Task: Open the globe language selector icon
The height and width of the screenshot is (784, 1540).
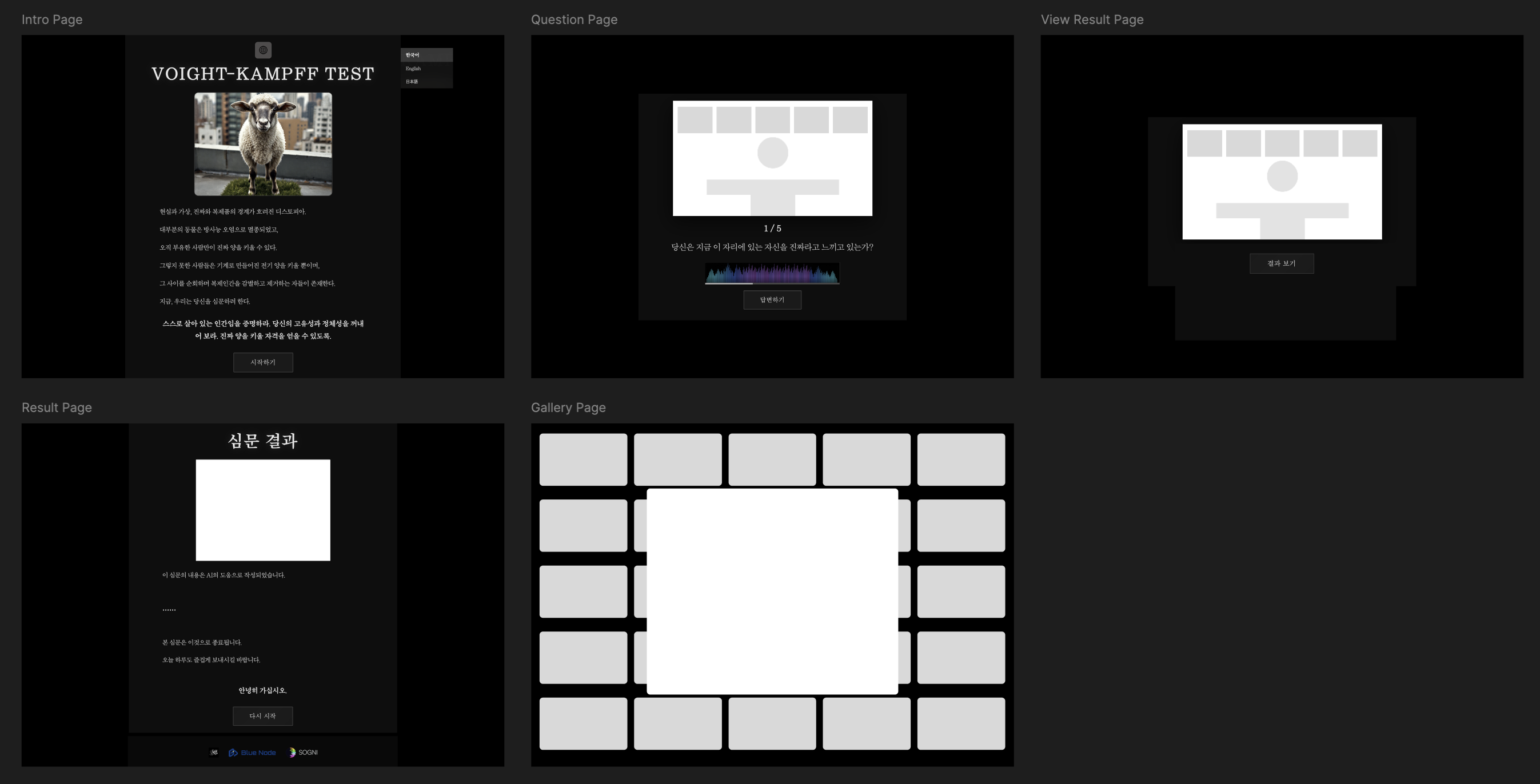Action: [263, 50]
